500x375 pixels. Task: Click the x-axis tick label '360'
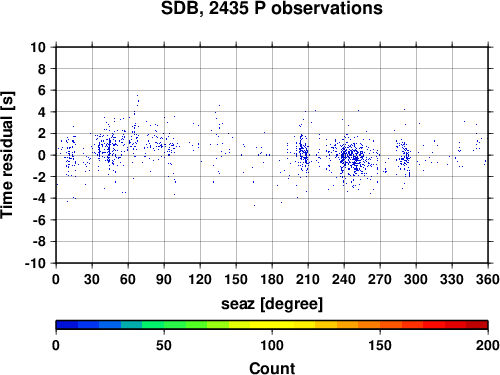[x=488, y=279]
